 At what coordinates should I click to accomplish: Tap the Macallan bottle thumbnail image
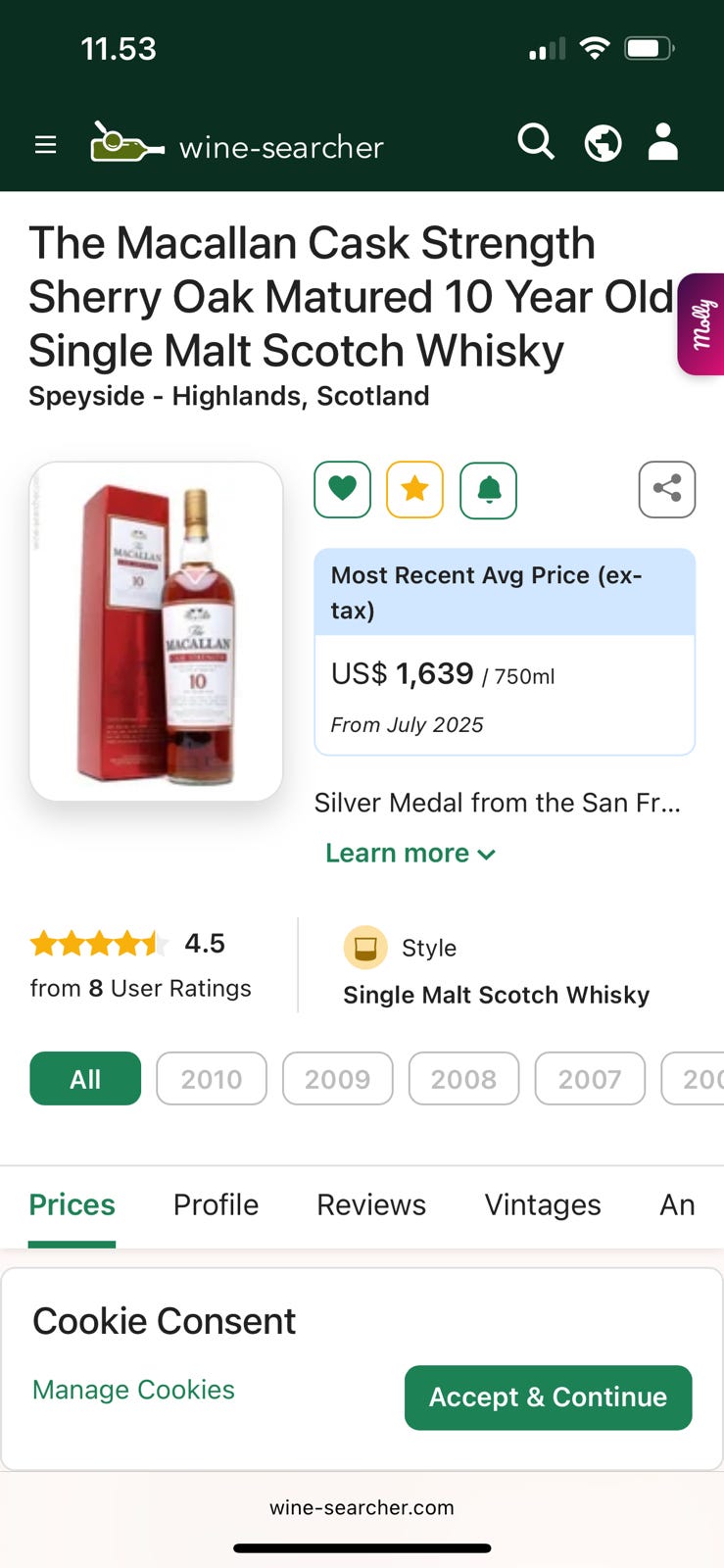[x=157, y=631]
